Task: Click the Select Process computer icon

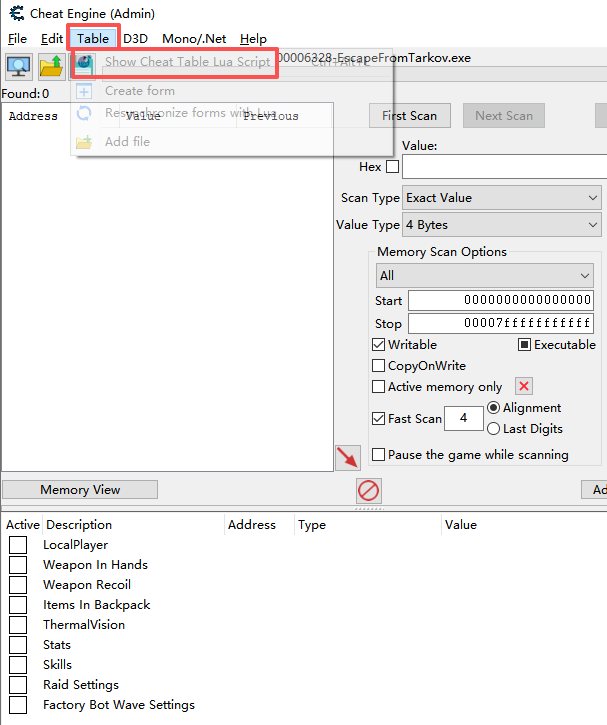Action: pos(19,67)
